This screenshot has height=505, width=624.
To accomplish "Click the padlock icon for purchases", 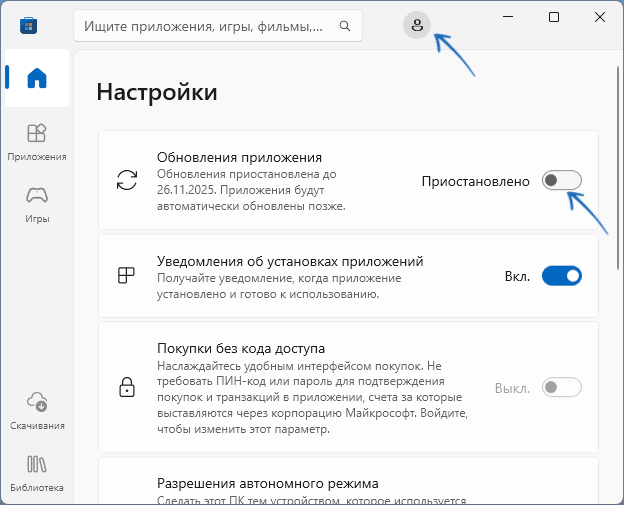I will point(127,387).
